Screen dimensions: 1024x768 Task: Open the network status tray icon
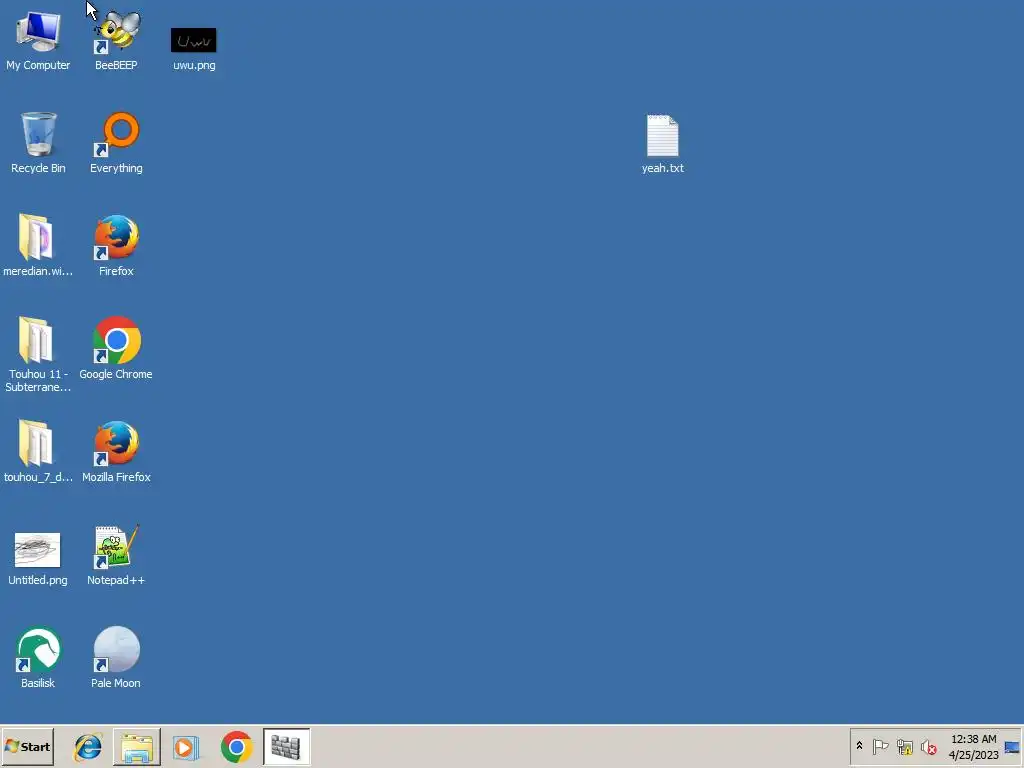[x=904, y=746]
